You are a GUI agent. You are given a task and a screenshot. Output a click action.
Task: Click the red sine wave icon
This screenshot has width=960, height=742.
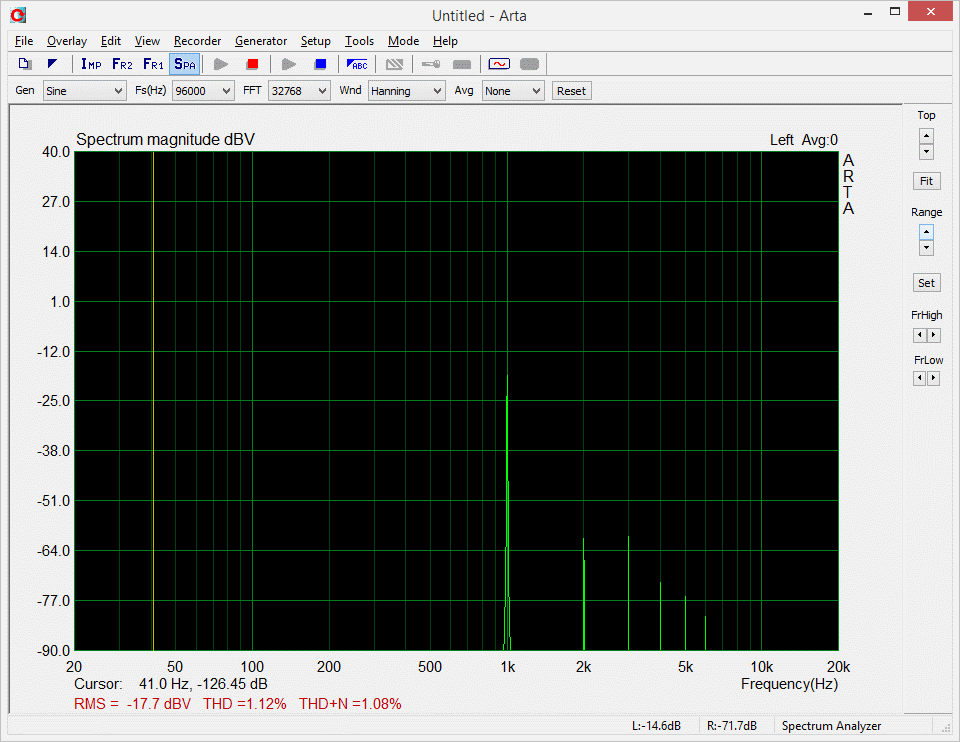[499, 64]
